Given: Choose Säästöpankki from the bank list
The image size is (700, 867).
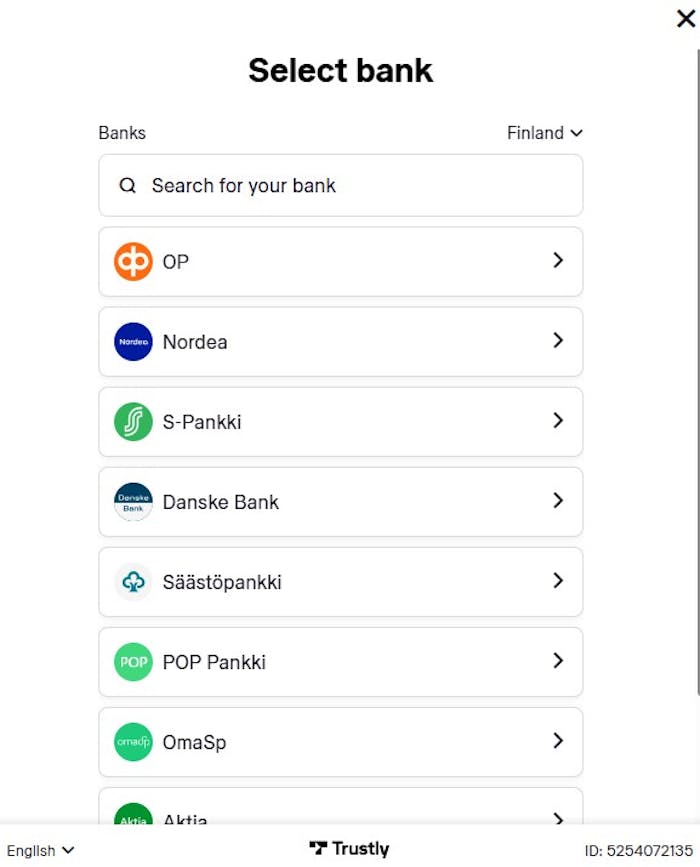Looking at the screenshot, I should pyautogui.click(x=222, y=582).
